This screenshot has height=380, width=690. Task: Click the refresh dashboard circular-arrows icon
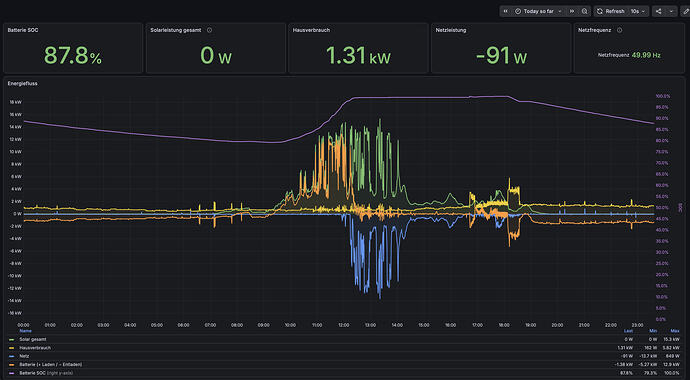click(600, 11)
